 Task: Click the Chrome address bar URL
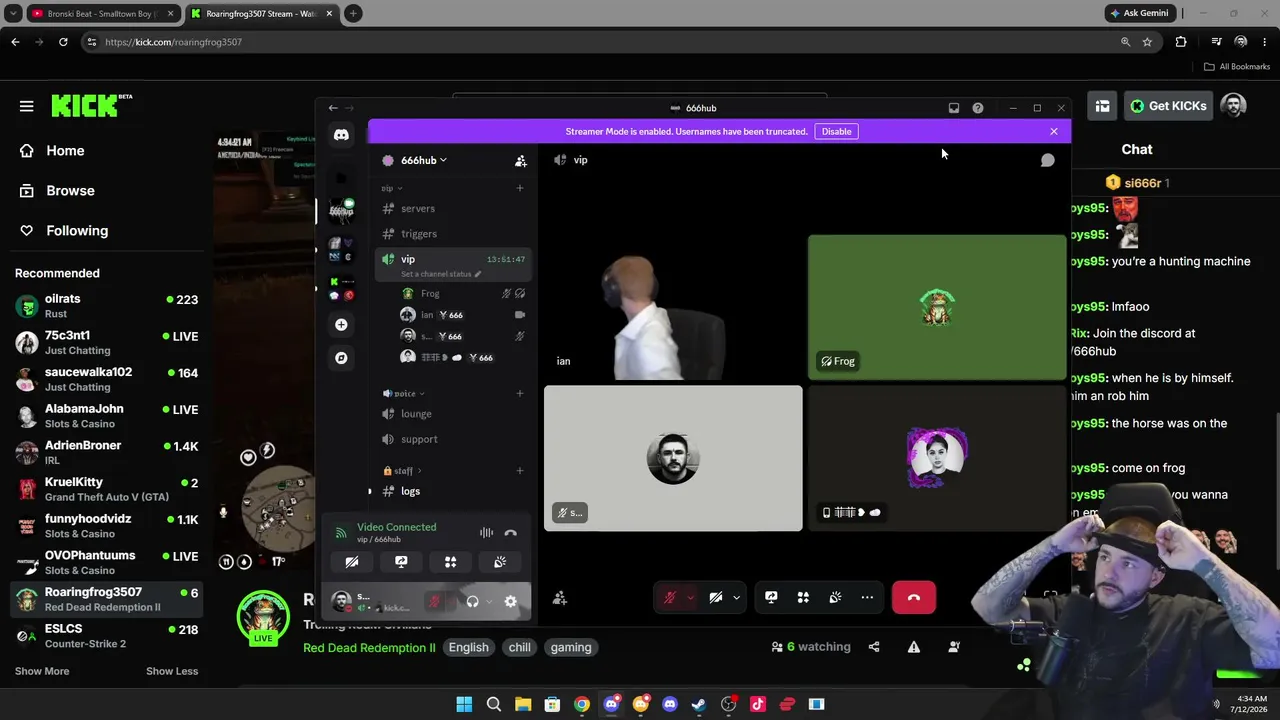coord(173,42)
